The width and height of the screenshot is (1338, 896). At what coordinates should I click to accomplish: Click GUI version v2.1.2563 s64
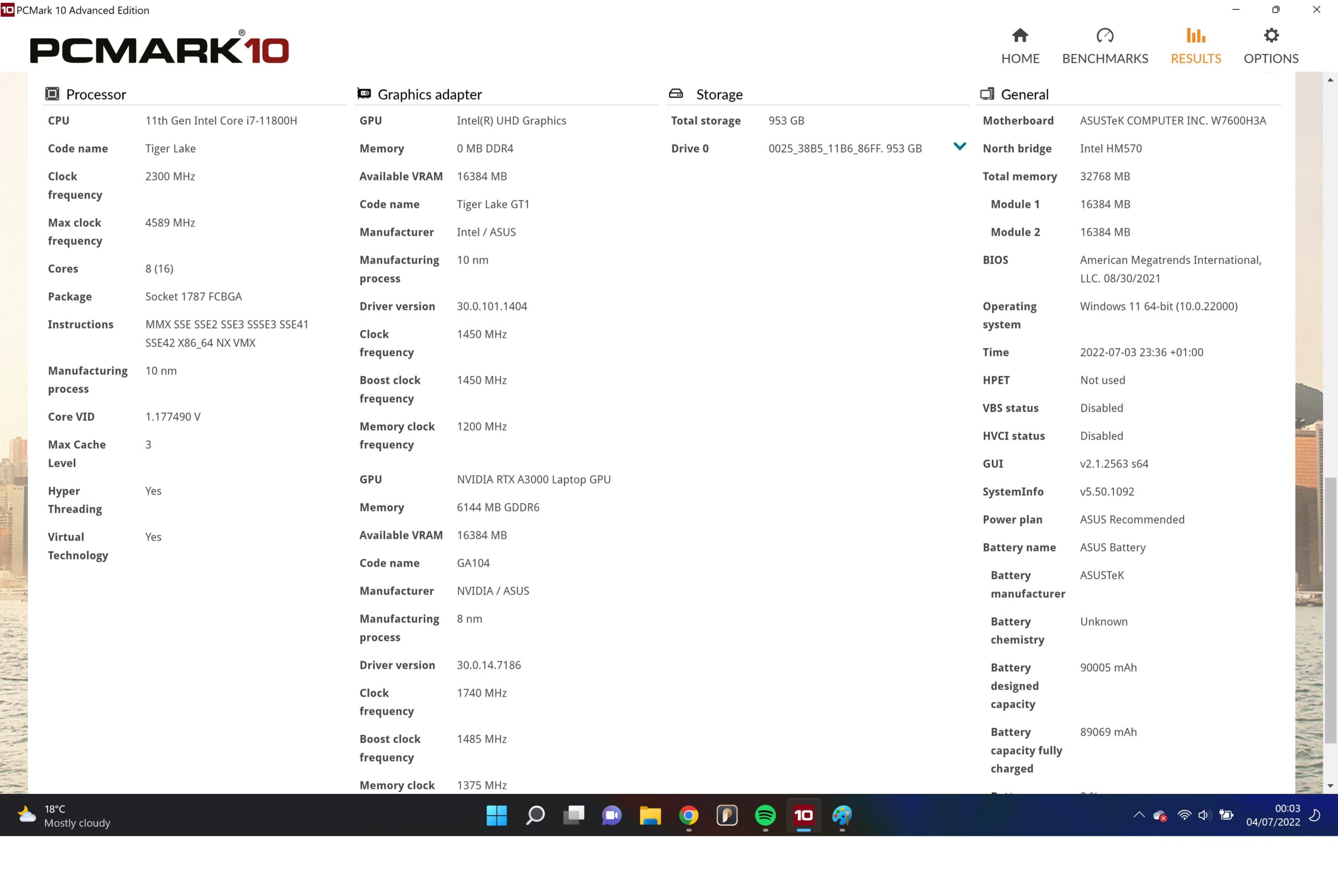pos(1114,464)
